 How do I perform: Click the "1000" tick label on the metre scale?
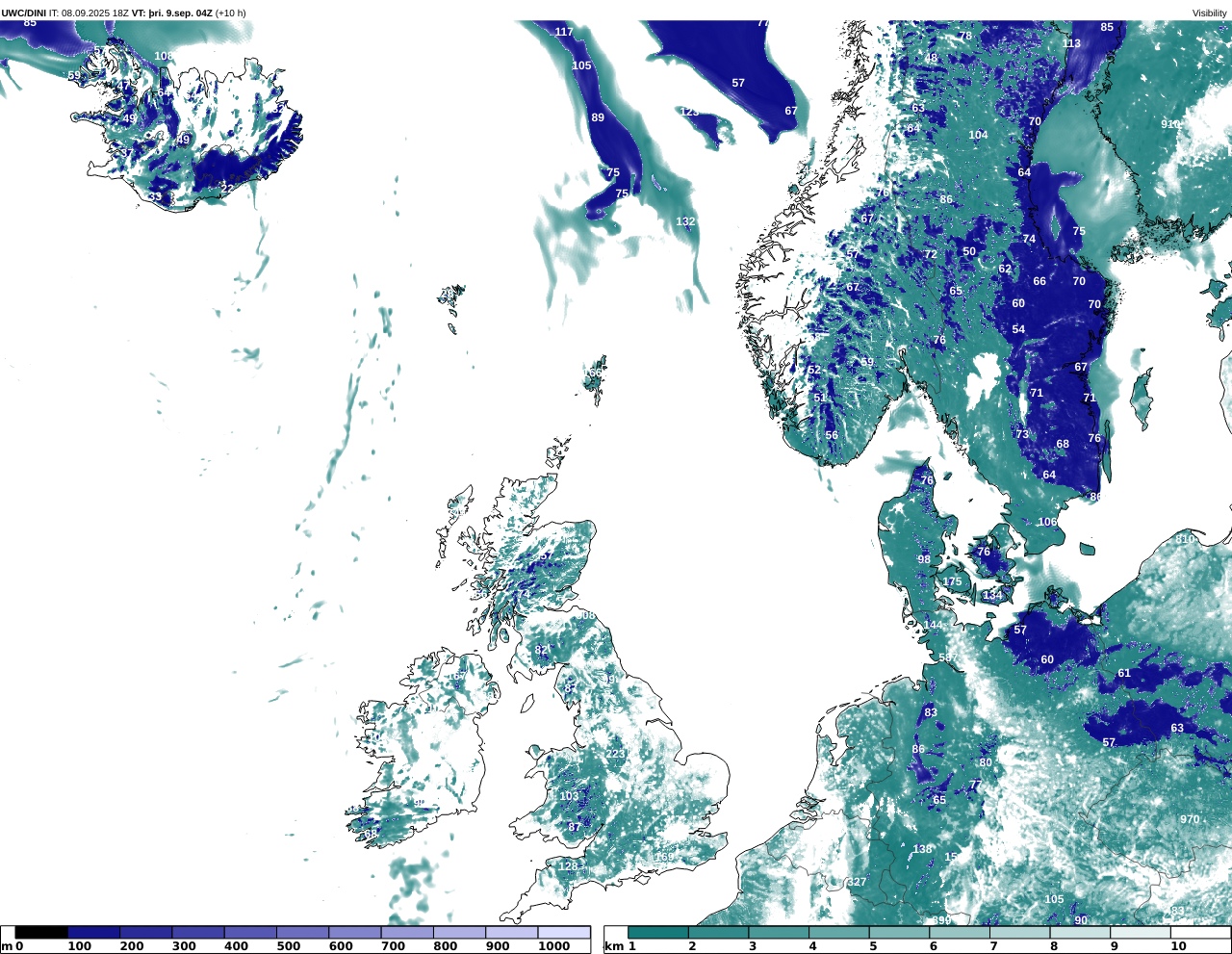point(553,946)
